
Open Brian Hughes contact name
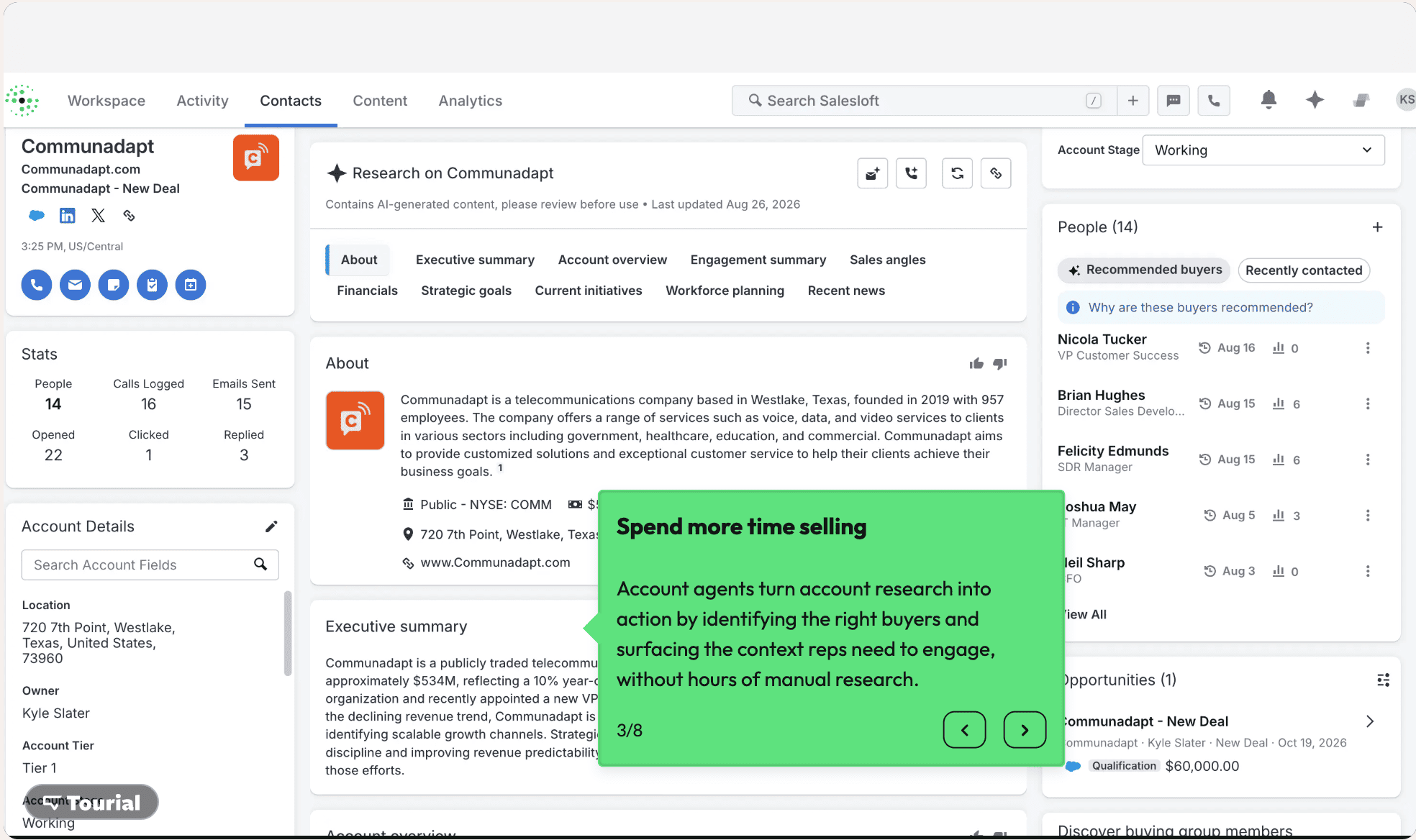(x=1101, y=395)
